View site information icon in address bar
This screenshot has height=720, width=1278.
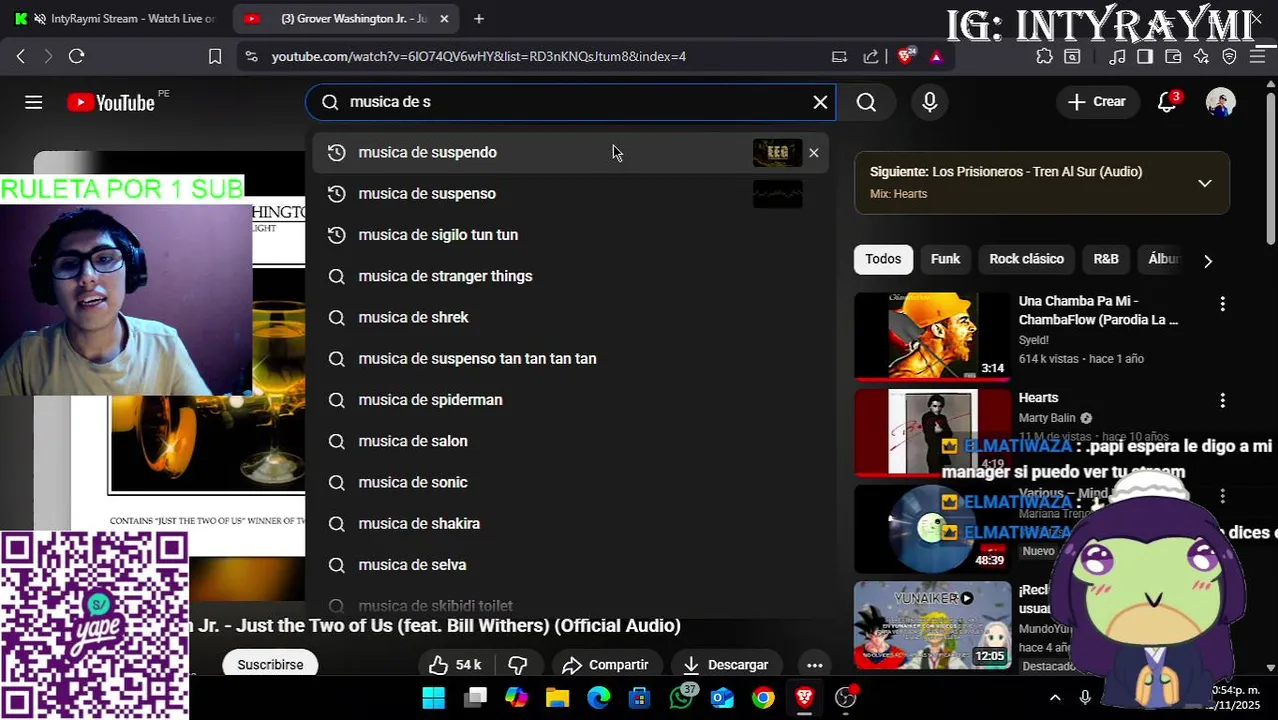coord(251,57)
